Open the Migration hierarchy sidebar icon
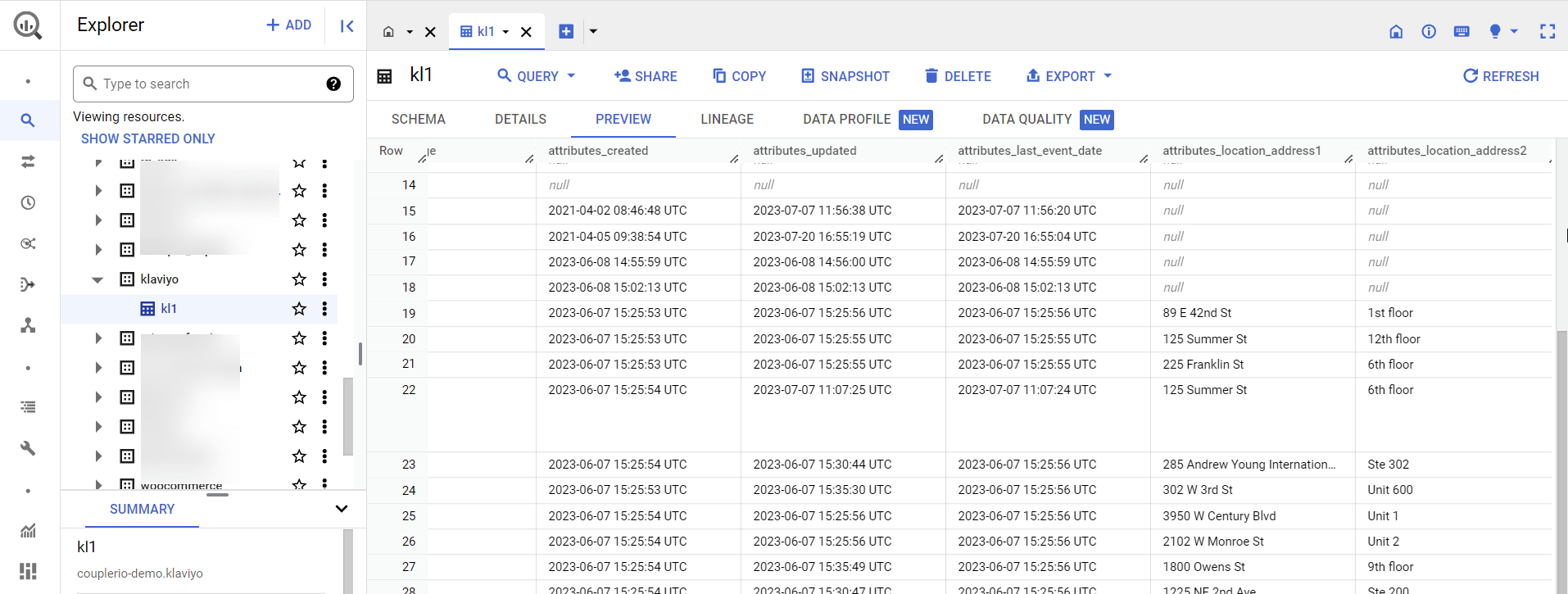The height and width of the screenshot is (594, 1568). point(28,325)
